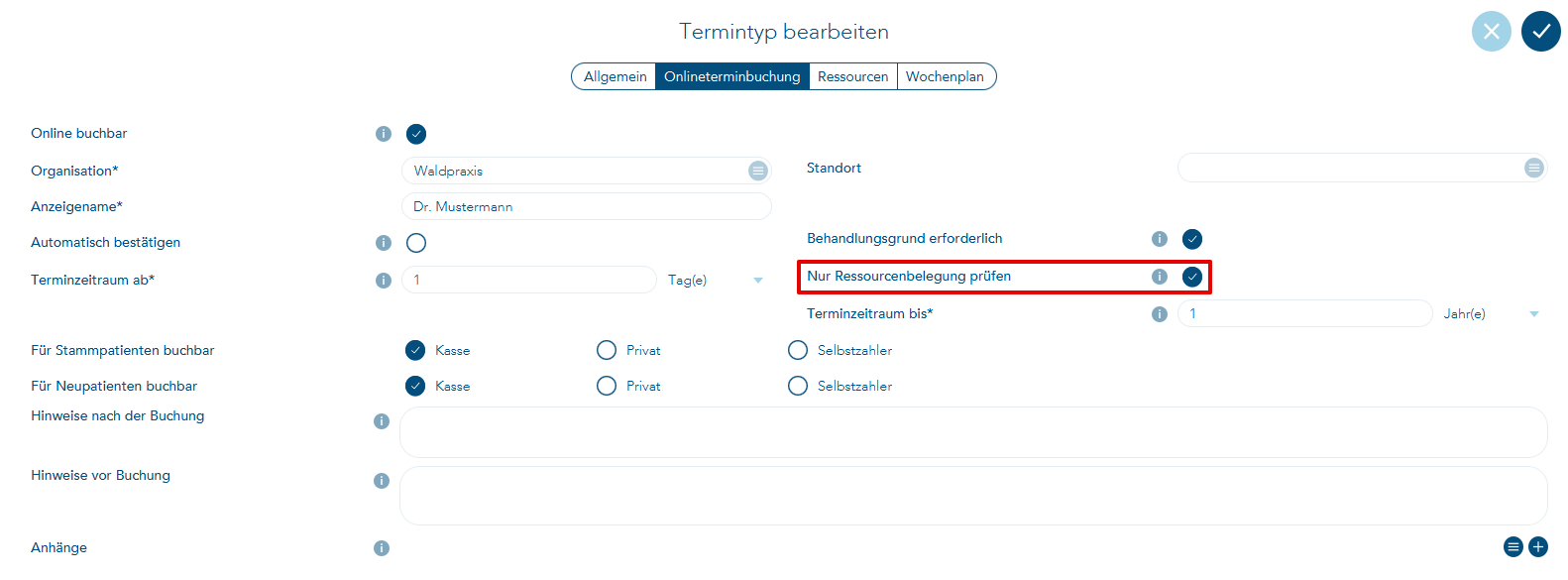Click the X icon to cancel editing

coord(1491,32)
